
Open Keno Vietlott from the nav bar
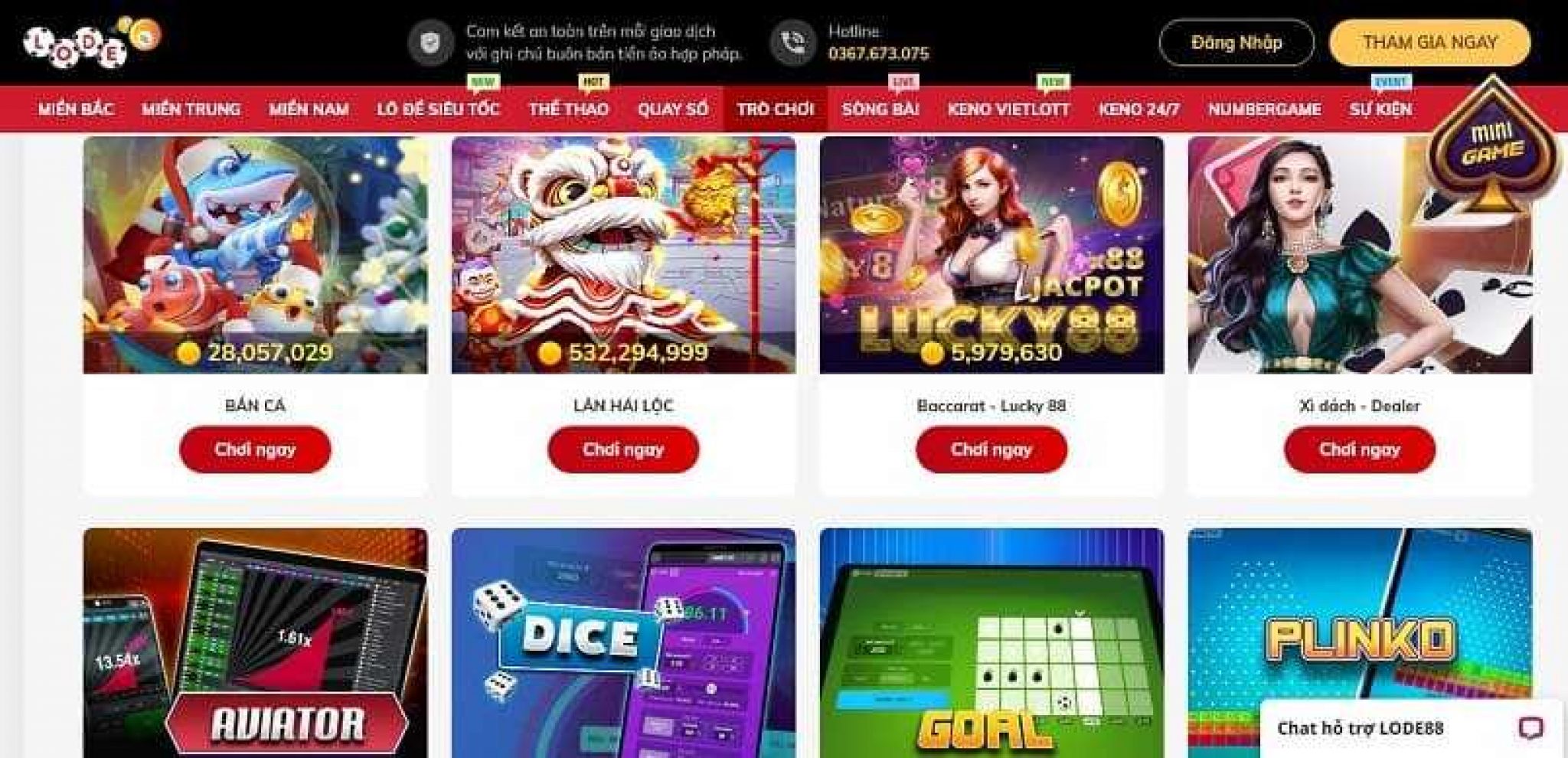click(x=1008, y=109)
